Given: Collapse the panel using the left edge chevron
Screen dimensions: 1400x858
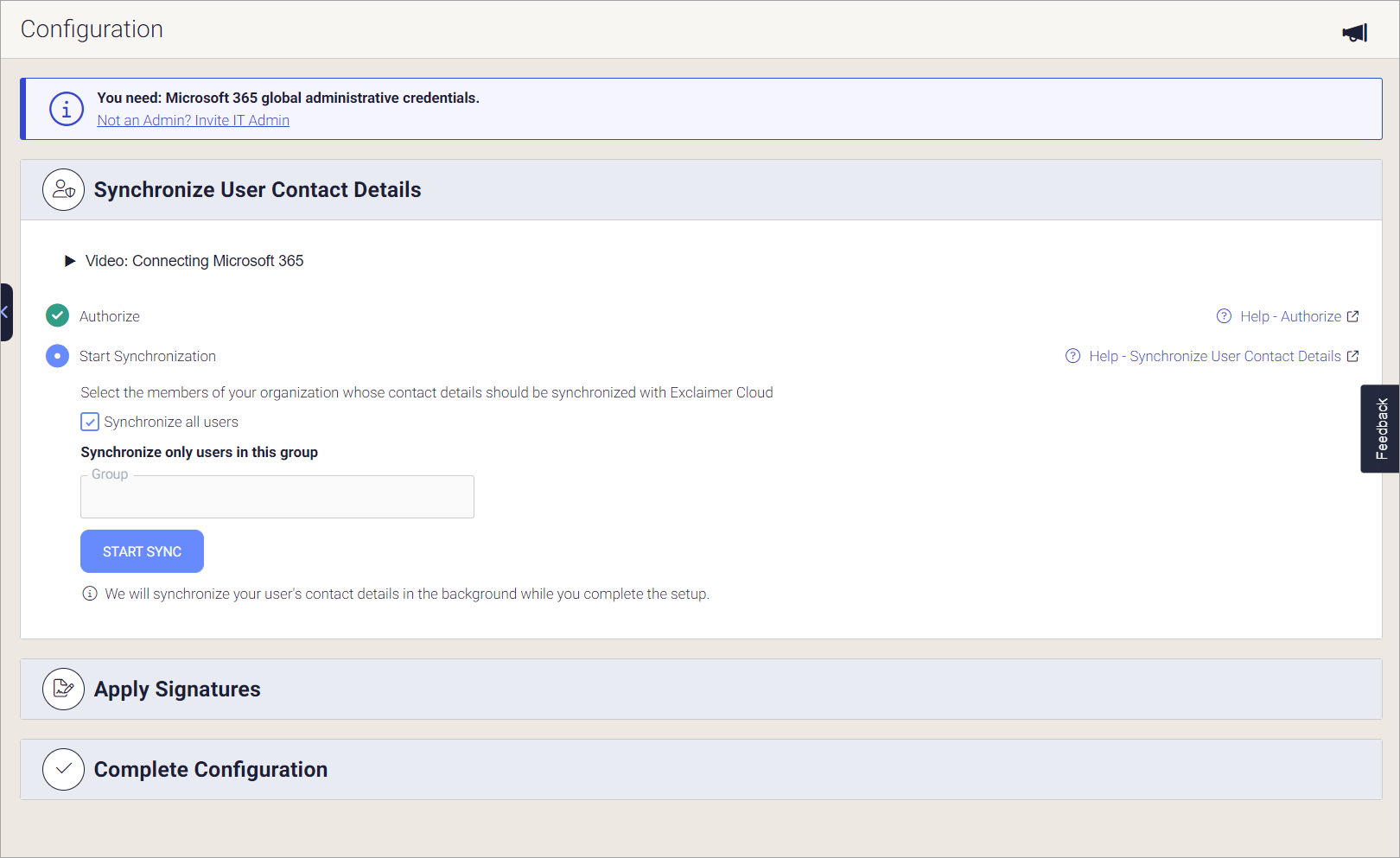Looking at the screenshot, I should (x=6, y=312).
